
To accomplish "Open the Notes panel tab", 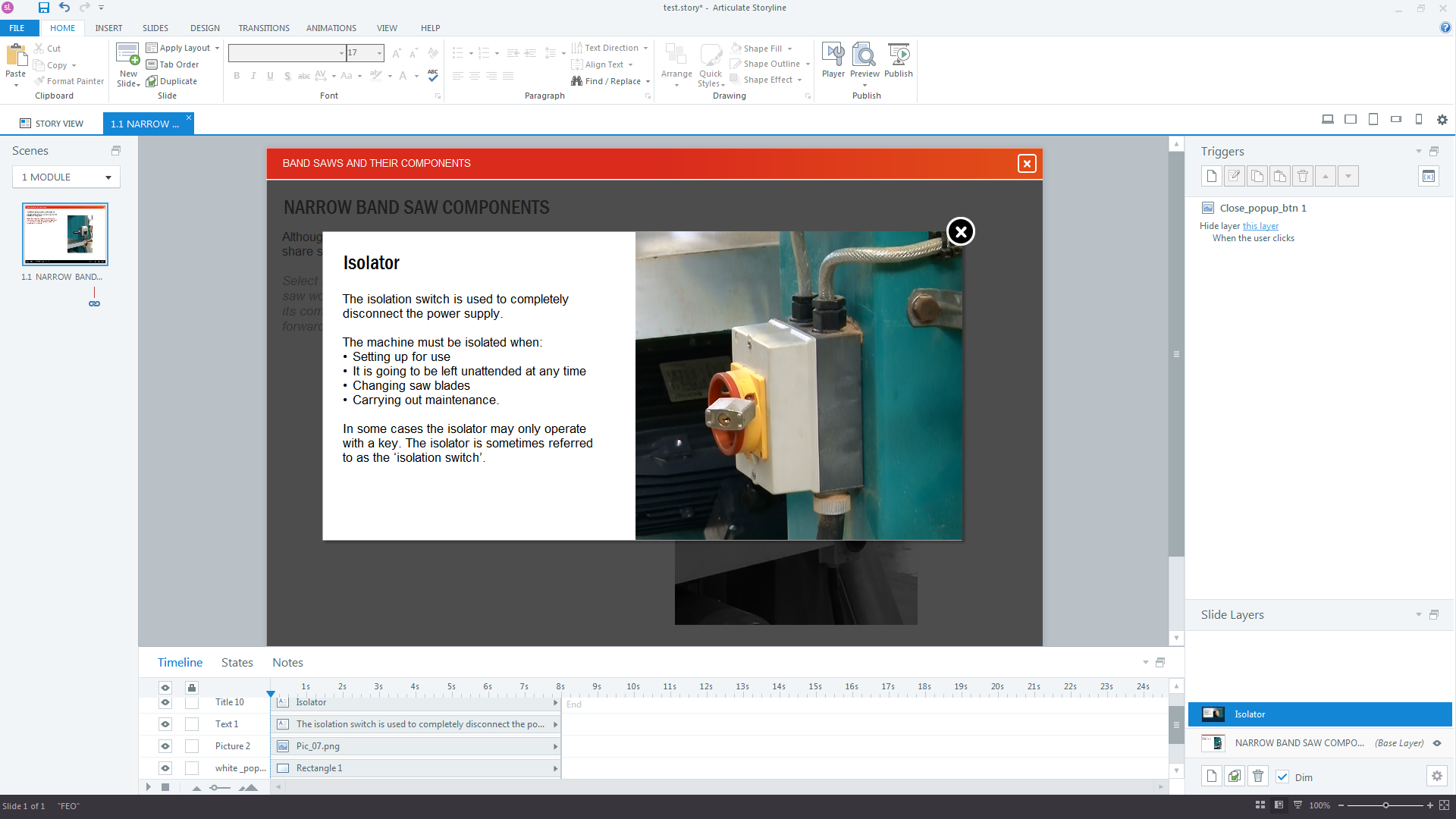I will [x=287, y=662].
